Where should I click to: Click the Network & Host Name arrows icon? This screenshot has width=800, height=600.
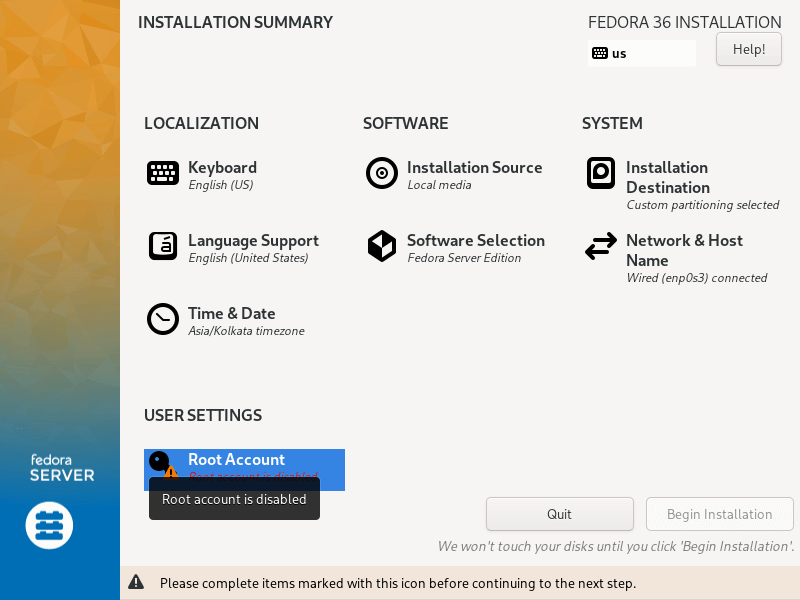601,246
